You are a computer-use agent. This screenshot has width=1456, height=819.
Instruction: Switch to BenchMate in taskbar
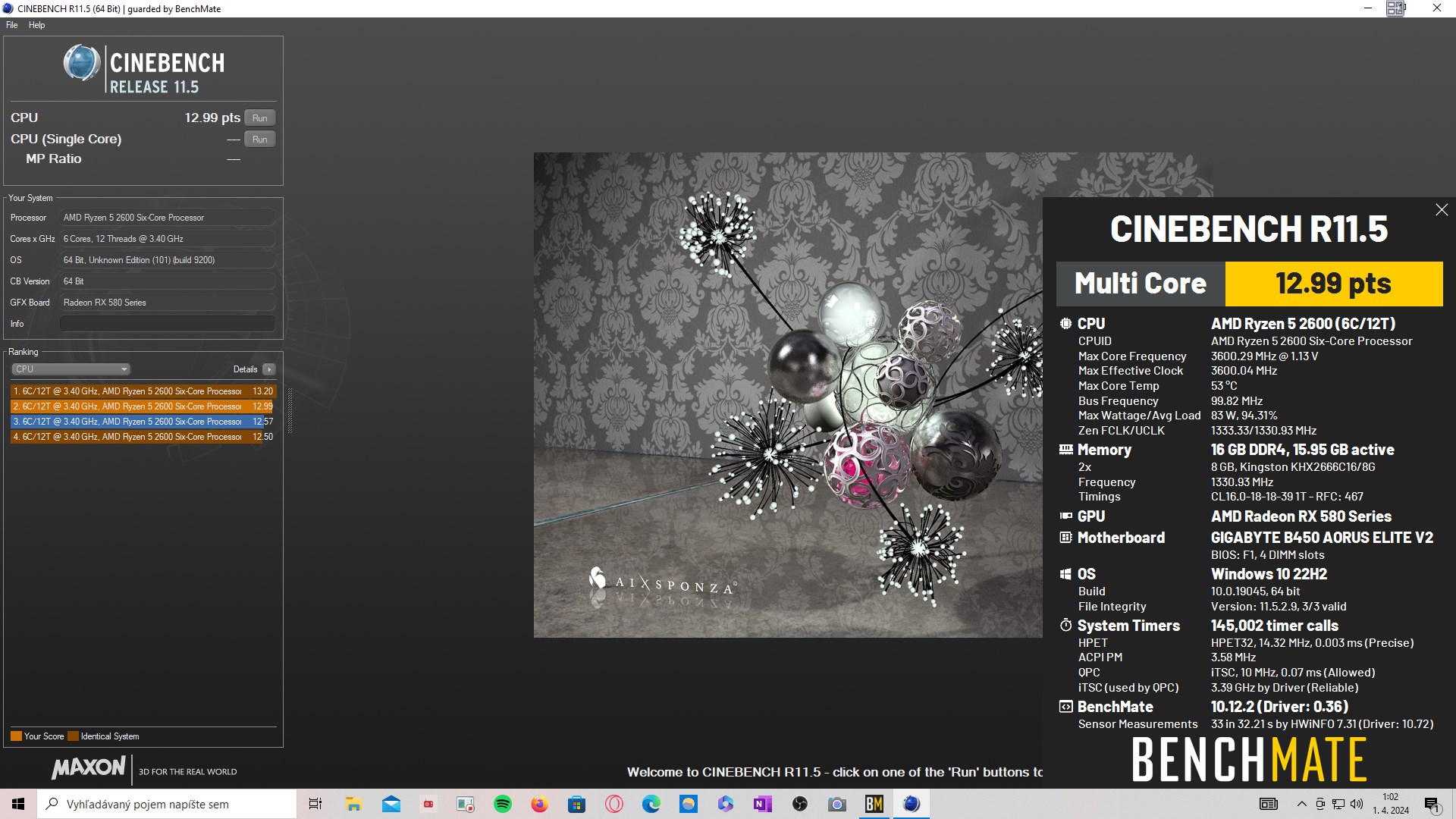coord(874,804)
